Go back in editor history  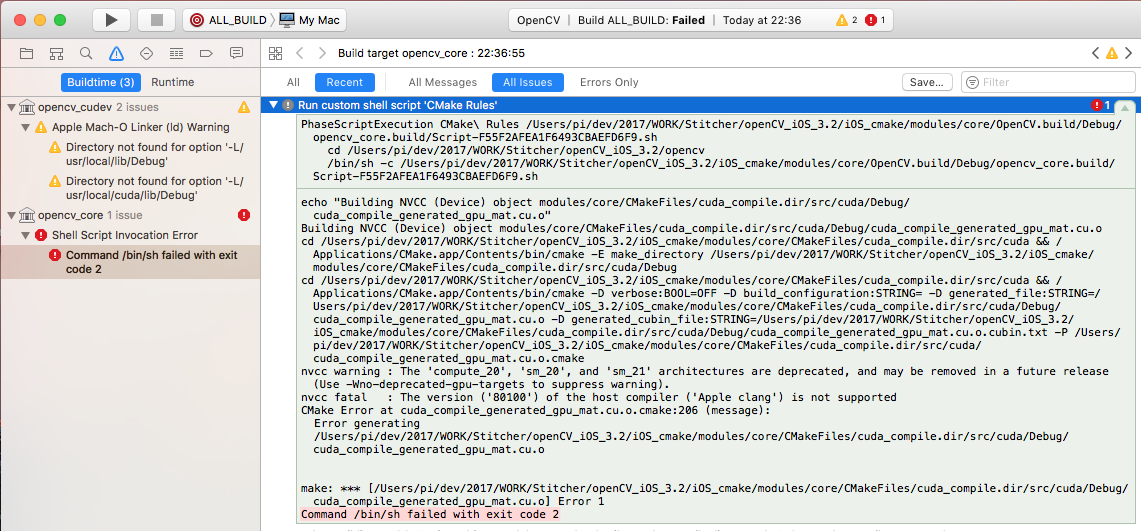click(x=299, y=53)
